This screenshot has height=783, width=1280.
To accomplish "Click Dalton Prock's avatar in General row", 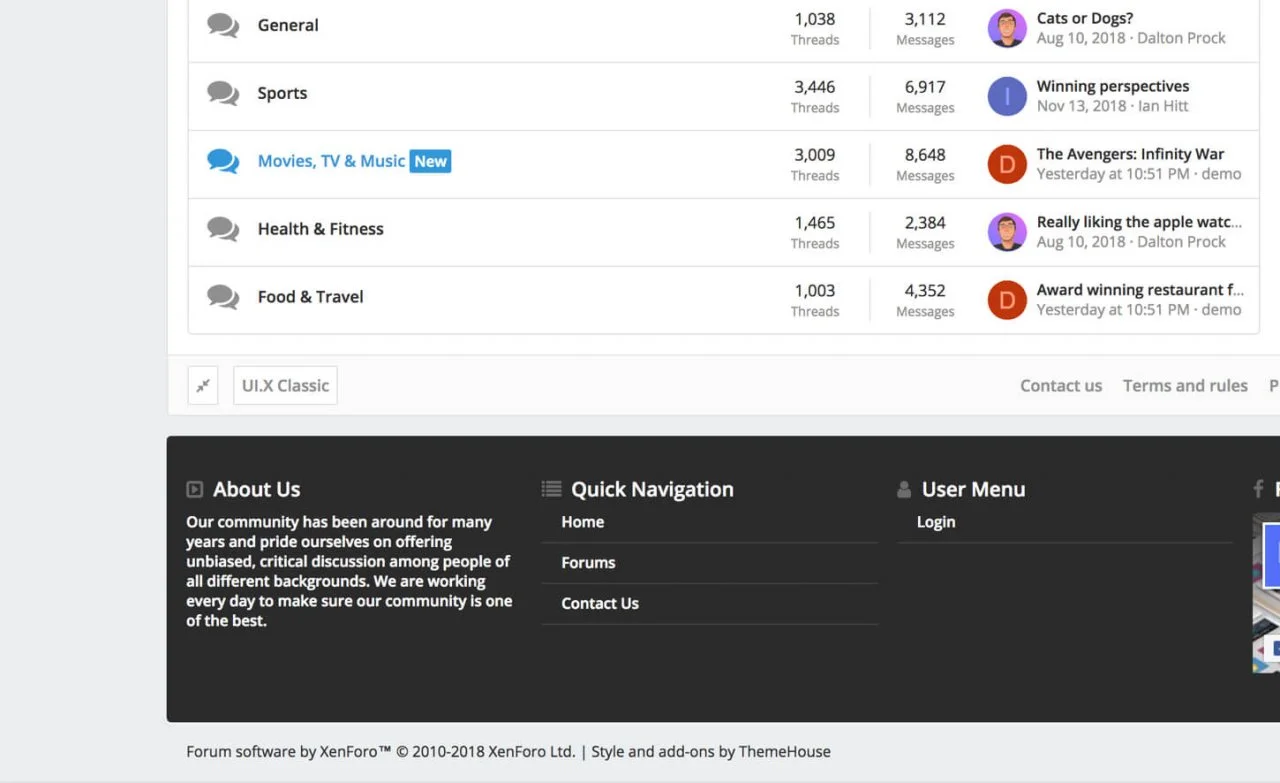I will point(1007,29).
